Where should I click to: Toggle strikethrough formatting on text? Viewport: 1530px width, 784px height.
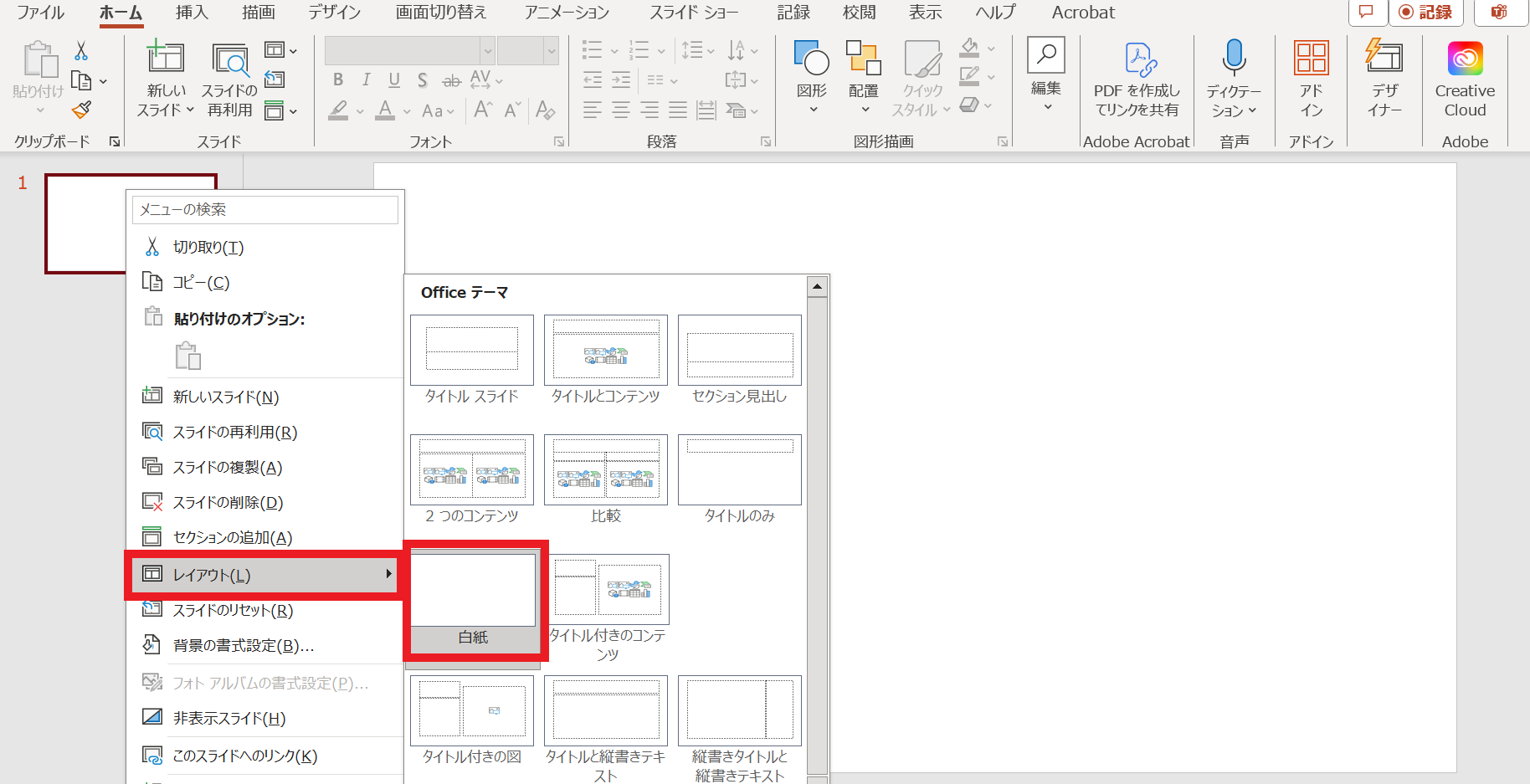click(452, 79)
